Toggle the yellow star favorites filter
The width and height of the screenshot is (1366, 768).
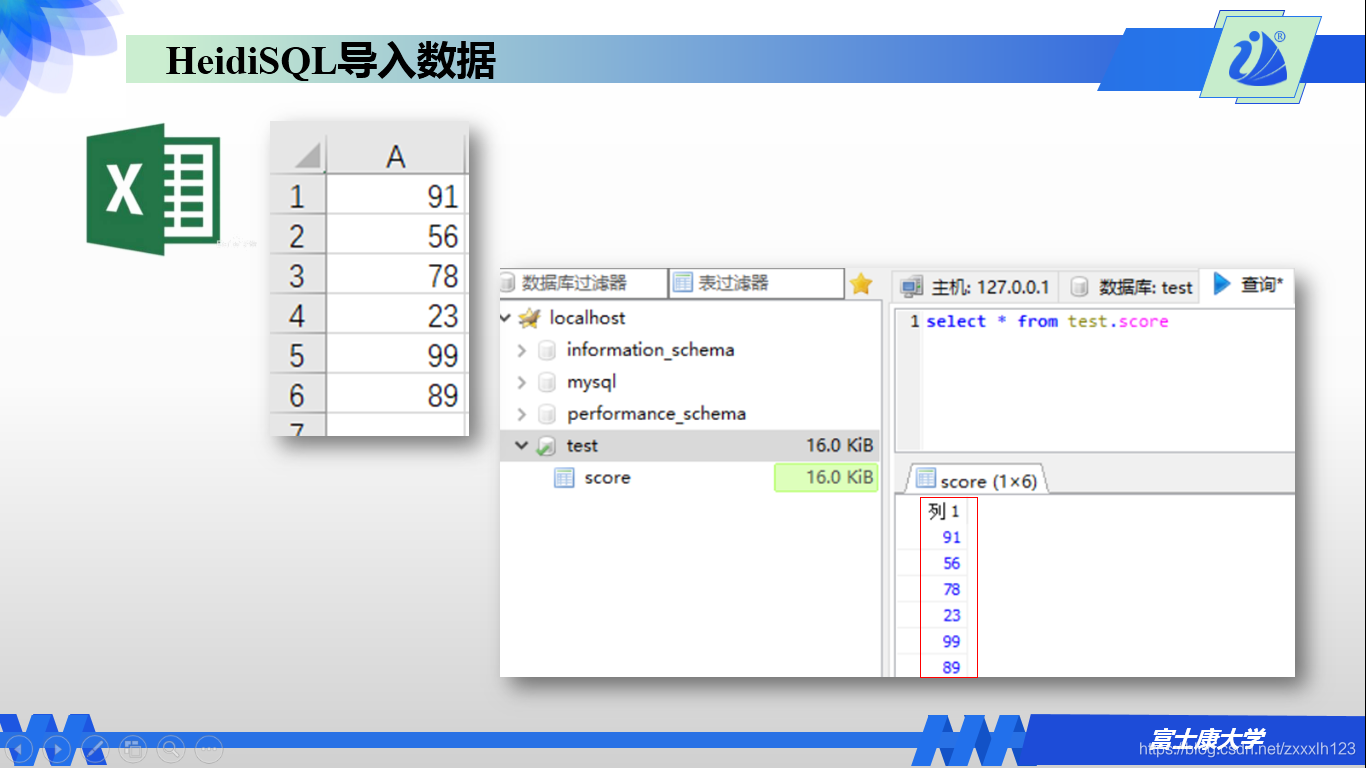click(x=861, y=283)
